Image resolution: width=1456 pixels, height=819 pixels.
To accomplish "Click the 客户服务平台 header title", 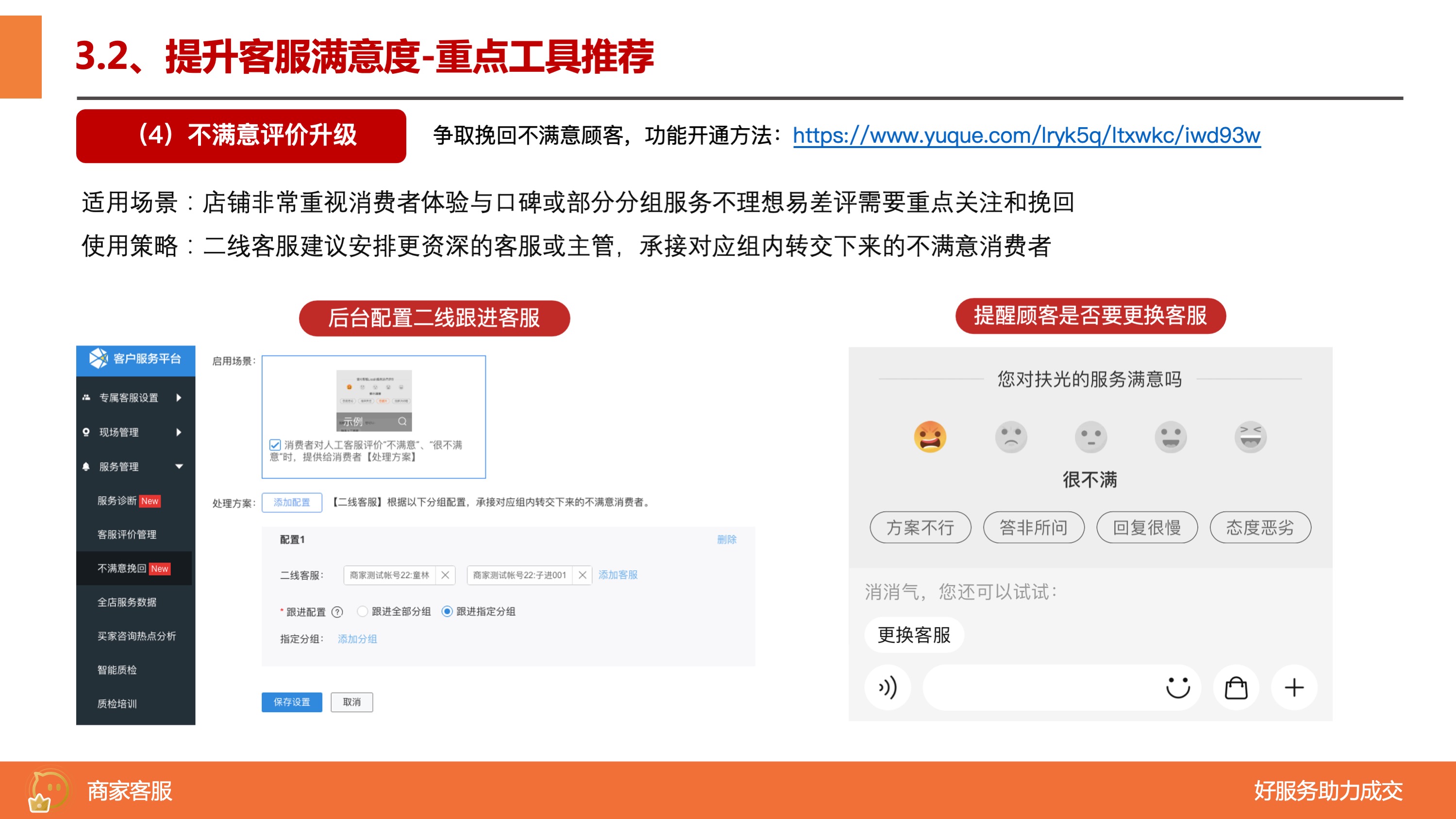I will (147, 358).
